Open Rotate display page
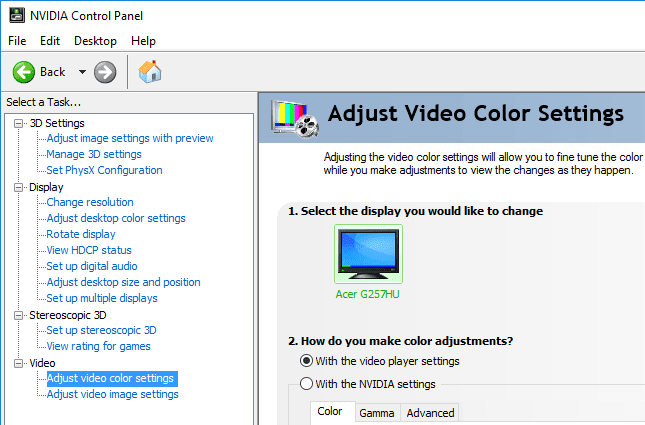 [x=81, y=235]
